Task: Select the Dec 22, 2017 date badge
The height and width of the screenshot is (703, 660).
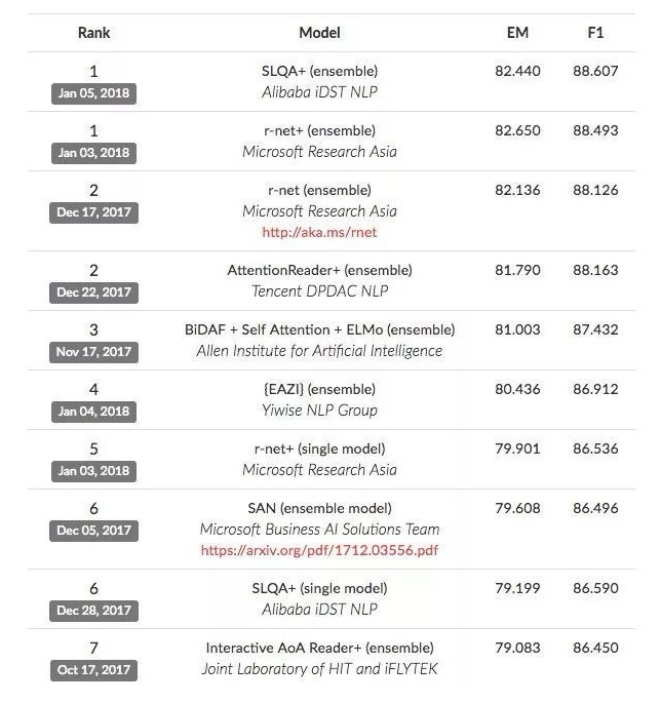Action: coord(94,292)
